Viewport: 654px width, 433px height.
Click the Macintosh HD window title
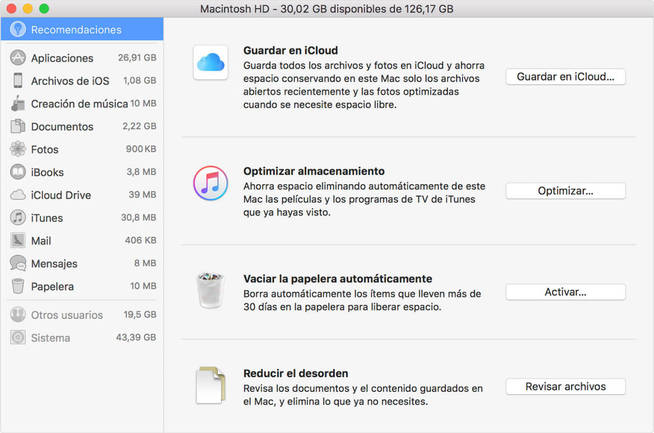(327, 9)
